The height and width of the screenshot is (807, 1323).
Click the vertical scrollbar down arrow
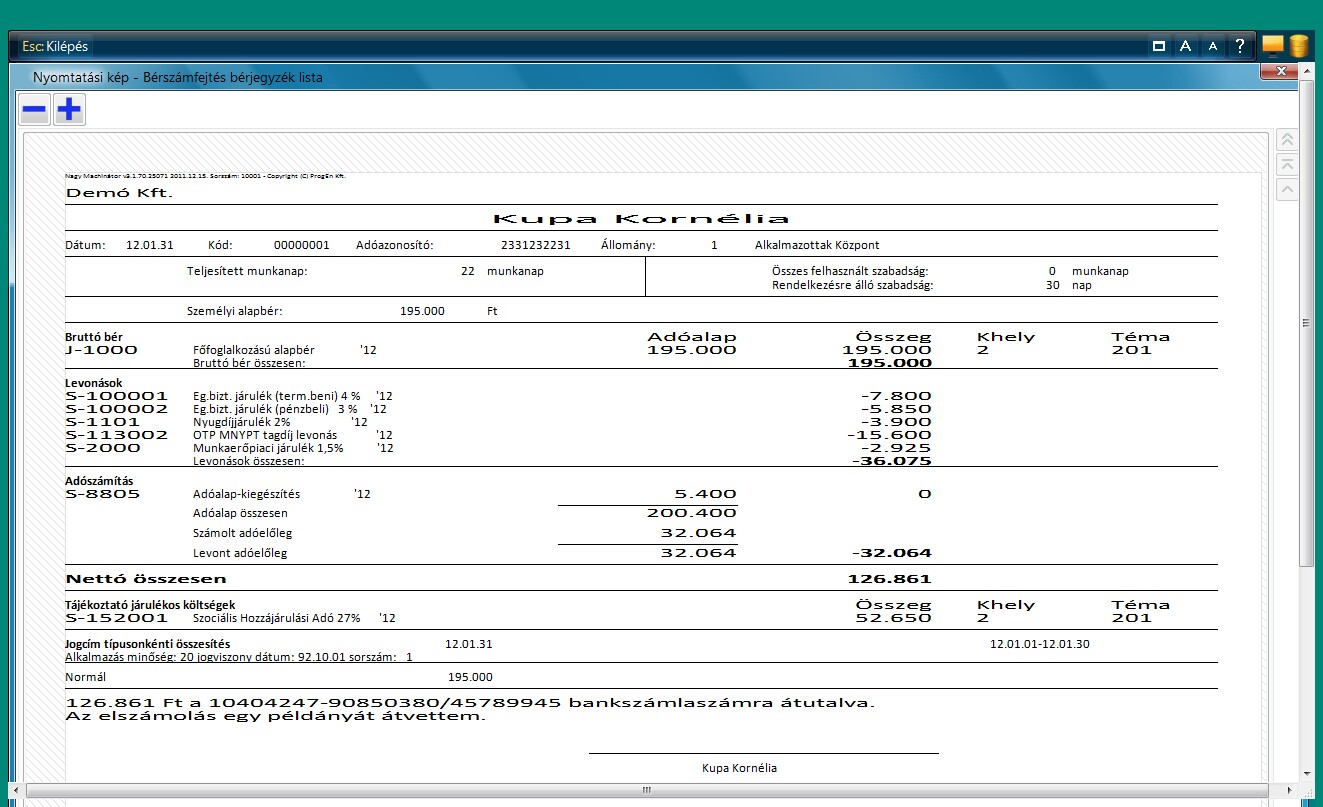tap(1306, 773)
